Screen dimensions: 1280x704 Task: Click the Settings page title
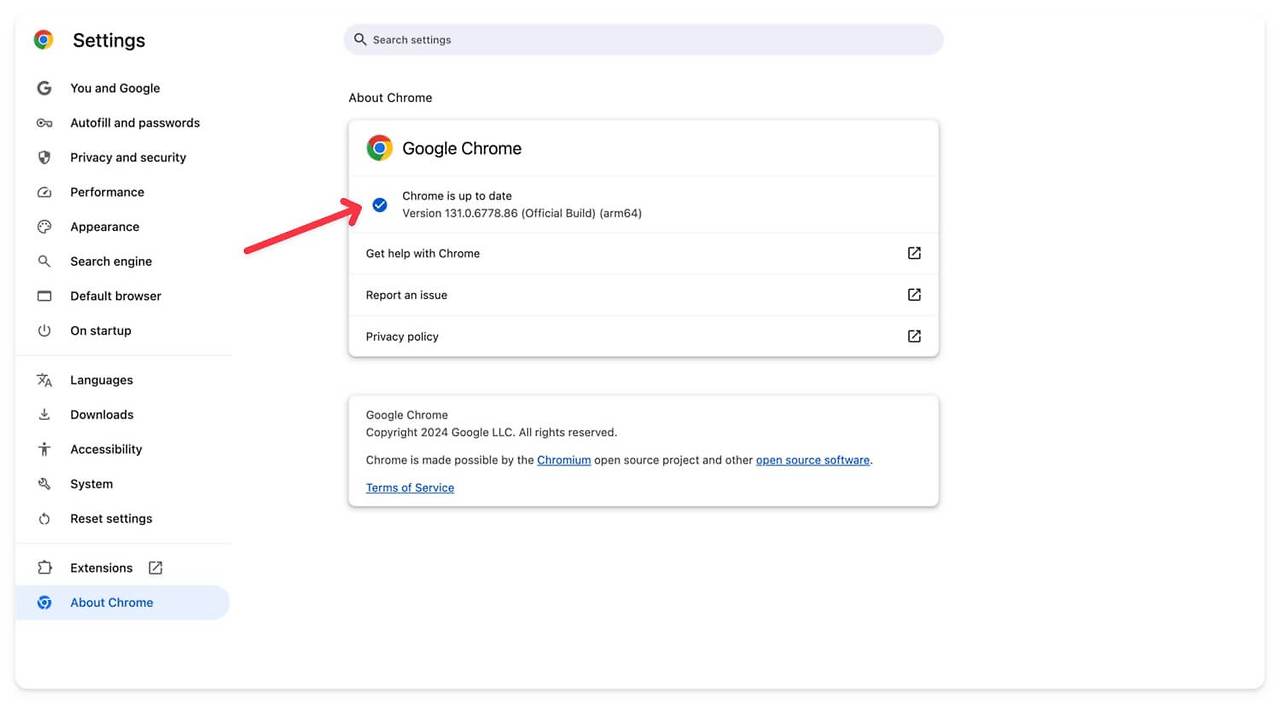click(109, 40)
